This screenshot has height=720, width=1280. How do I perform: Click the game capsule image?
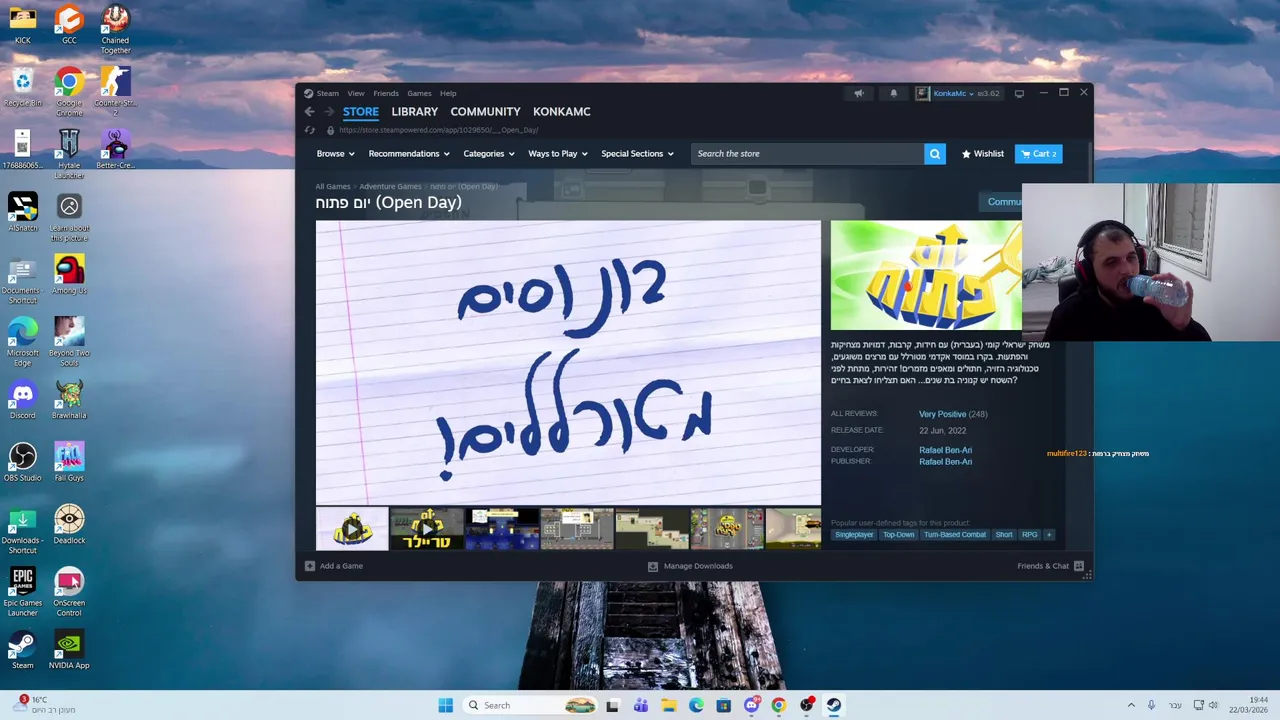pos(926,275)
